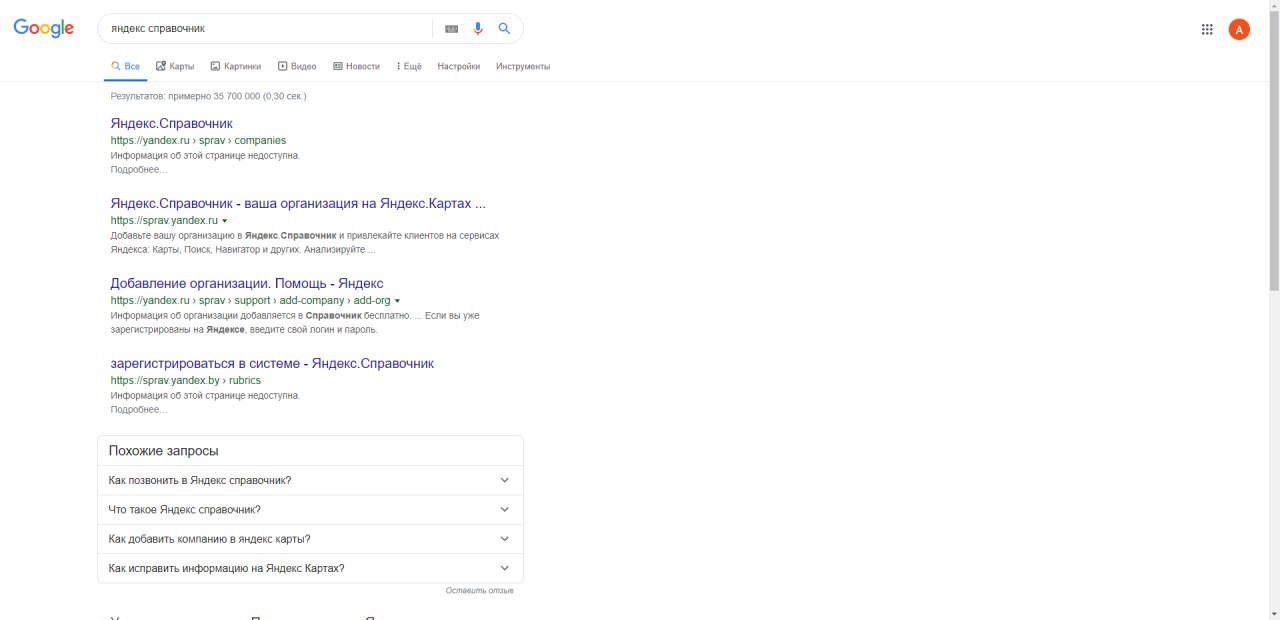Viewport: 1280px width, 620px height.
Task: Open the dropdown arrow after 'add-org' URL
Action: tap(398, 300)
